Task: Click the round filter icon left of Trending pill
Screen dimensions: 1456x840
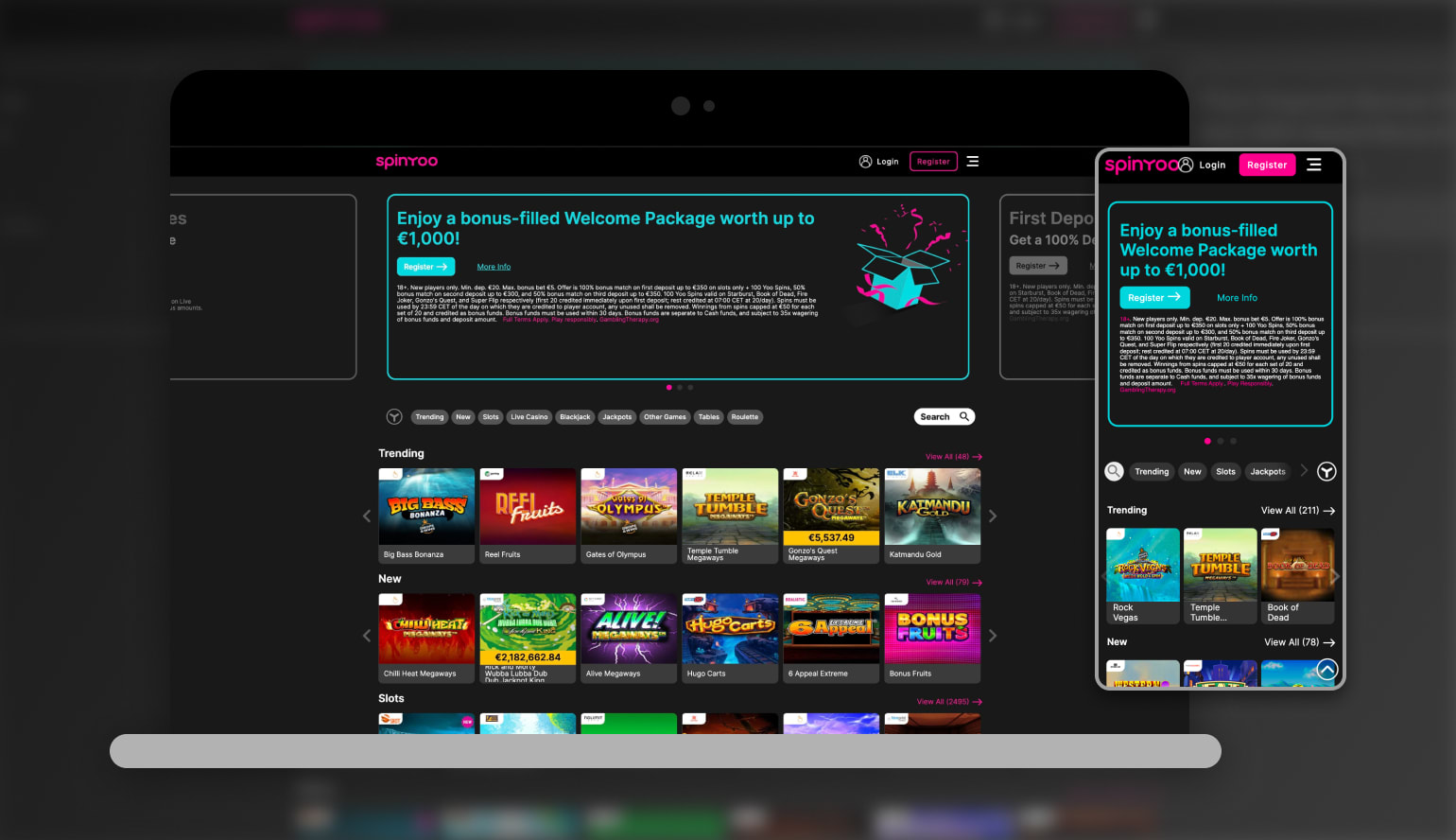Action: [394, 417]
